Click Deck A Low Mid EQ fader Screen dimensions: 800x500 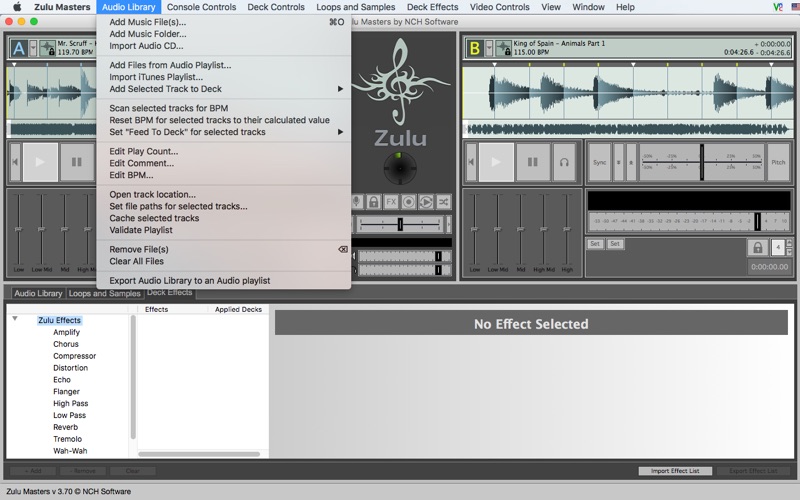[x=41, y=229]
